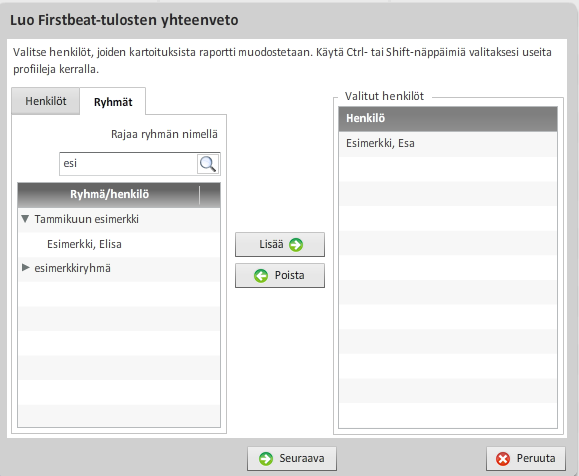Collapse the Tammikuun esimerkki group
579x476 pixels.
click(25, 219)
